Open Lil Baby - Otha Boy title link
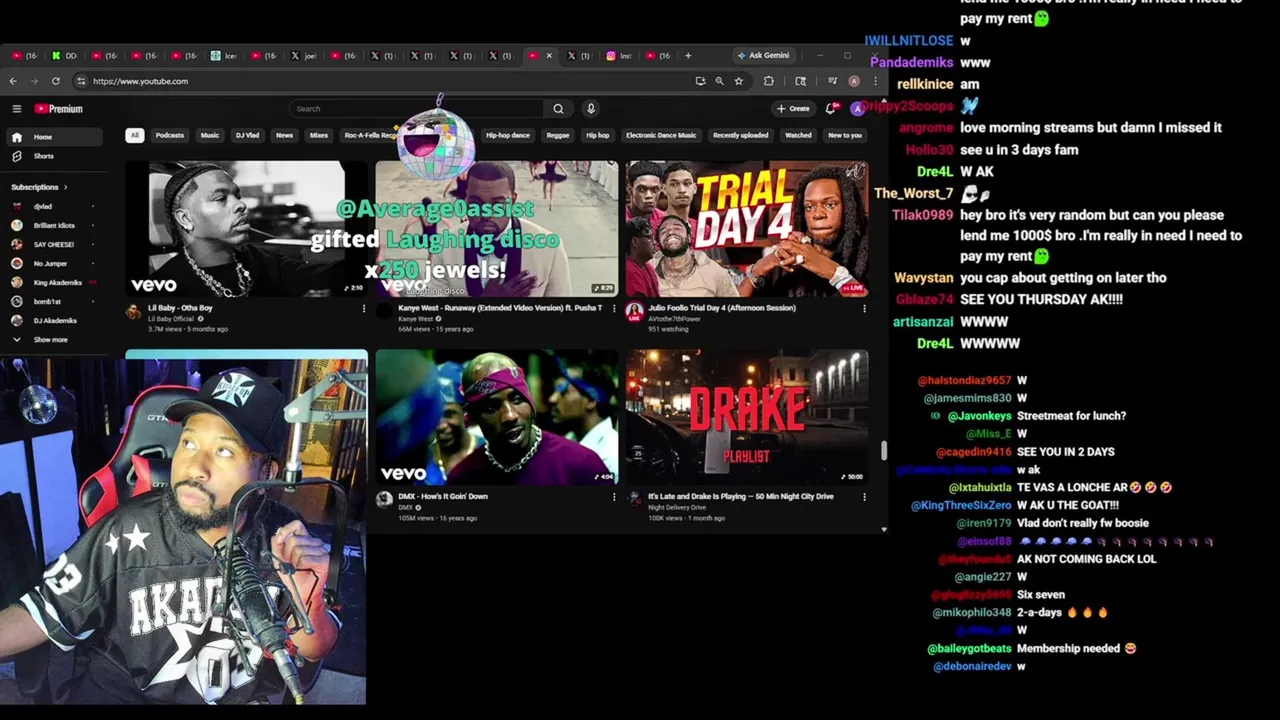This screenshot has height=720, width=1280. coord(180,308)
